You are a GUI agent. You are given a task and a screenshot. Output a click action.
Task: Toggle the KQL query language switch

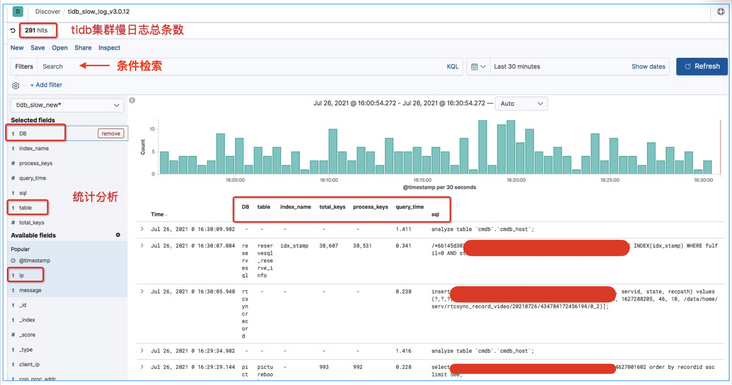tap(452, 67)
